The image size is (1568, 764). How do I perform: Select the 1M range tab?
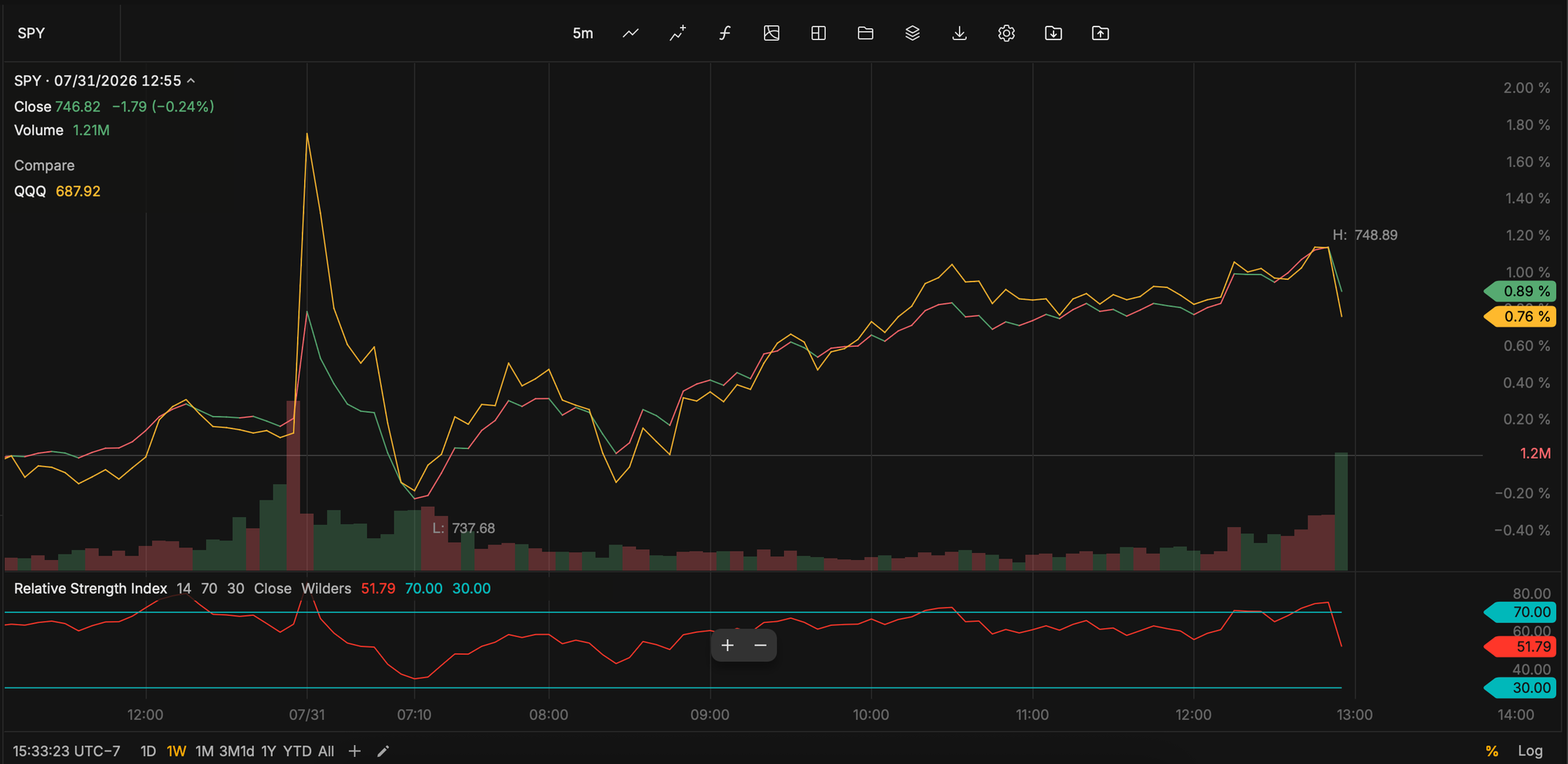point(205,751)
